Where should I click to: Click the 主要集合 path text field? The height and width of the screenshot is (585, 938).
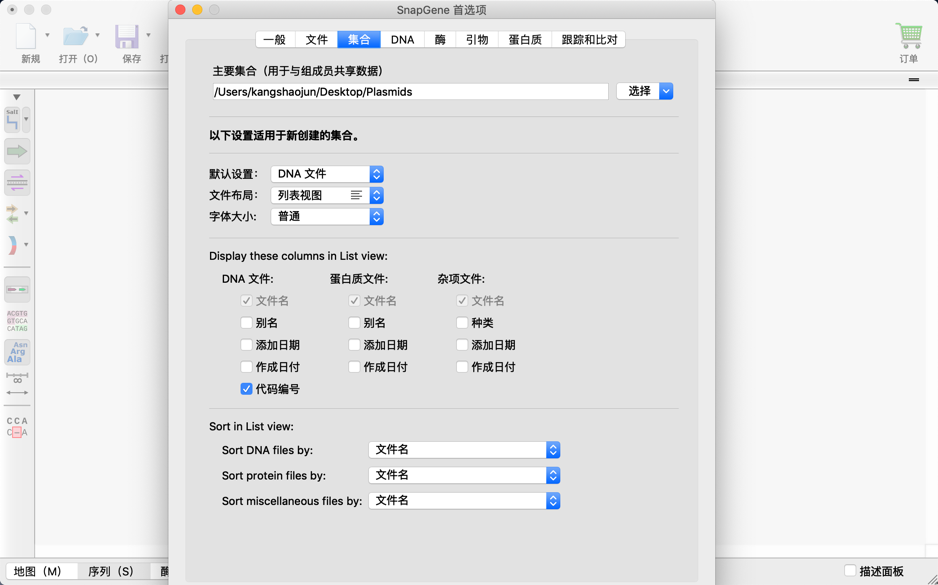[410, 92]
